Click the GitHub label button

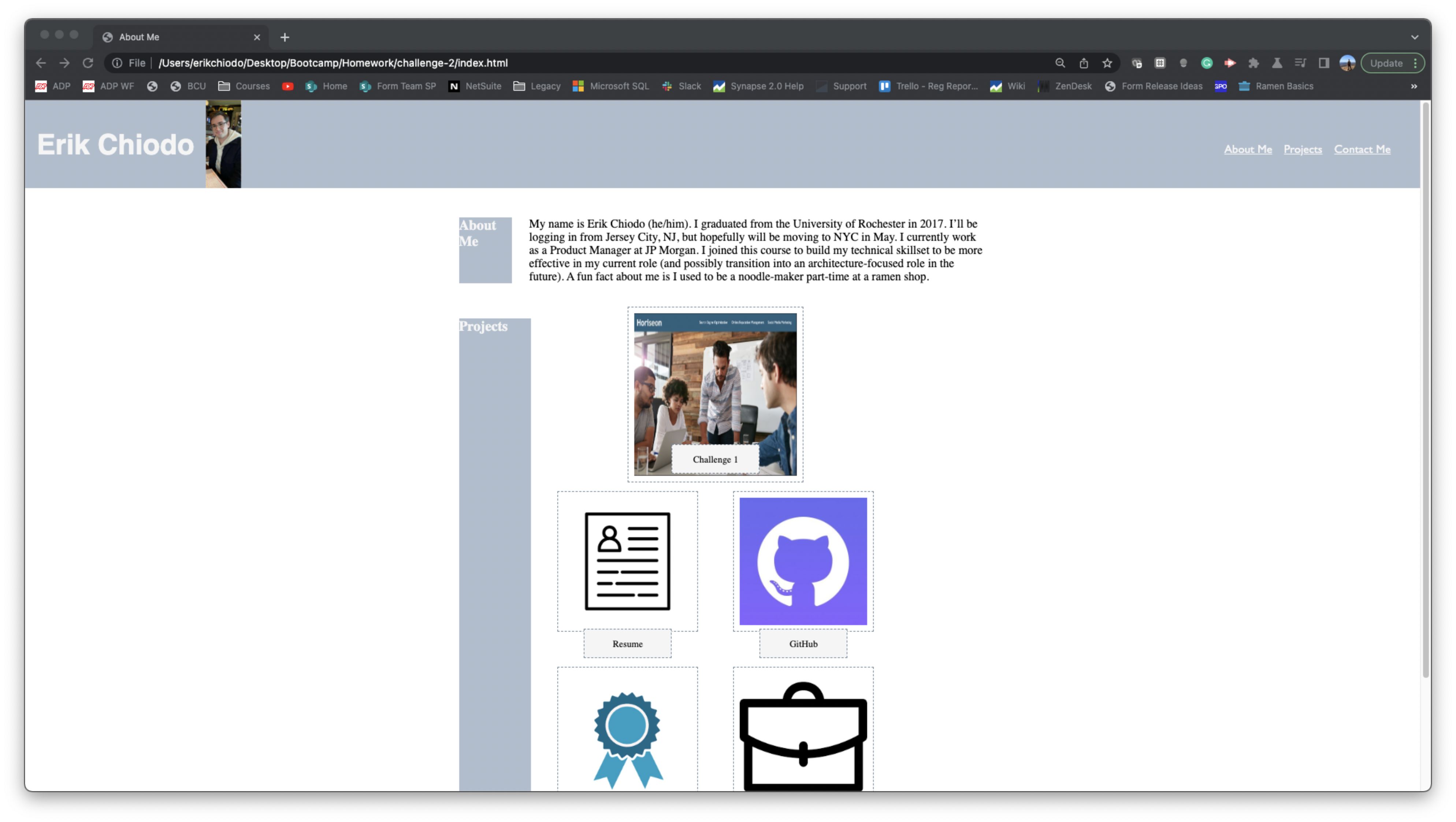coord(803,643)
